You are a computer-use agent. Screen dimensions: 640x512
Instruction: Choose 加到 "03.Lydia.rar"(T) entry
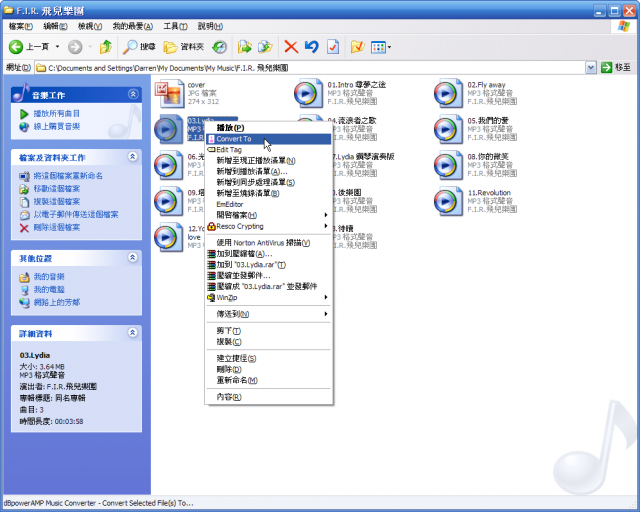(269, 265)
